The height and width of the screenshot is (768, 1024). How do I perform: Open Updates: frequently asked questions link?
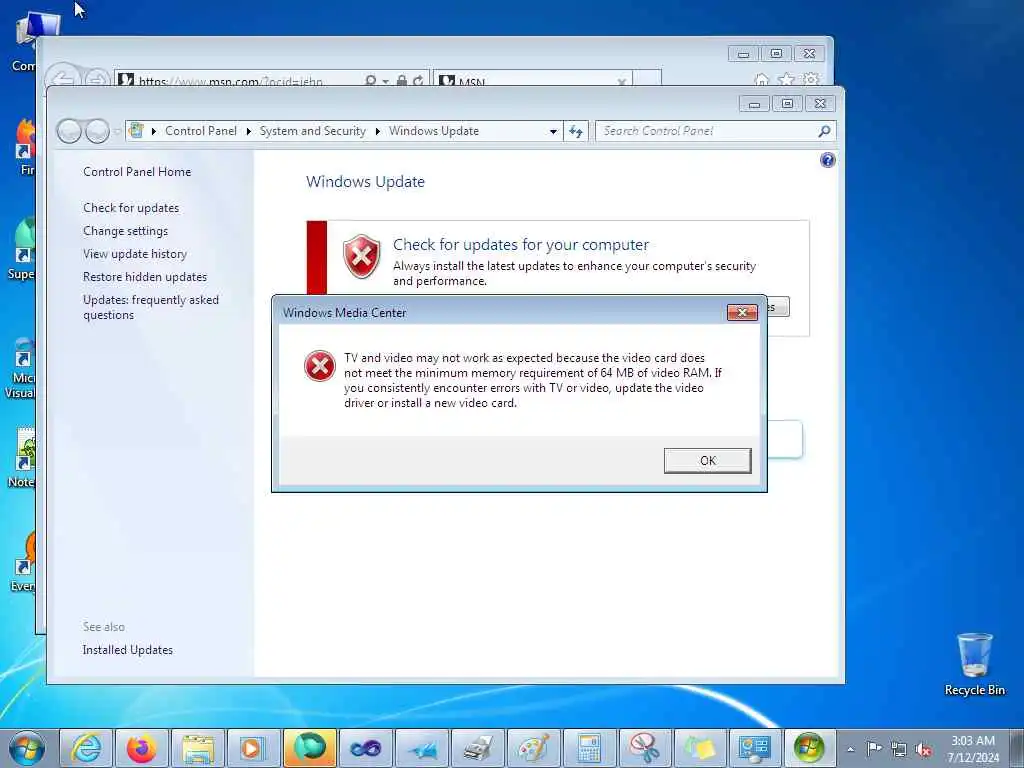click(x=151, y=307)
